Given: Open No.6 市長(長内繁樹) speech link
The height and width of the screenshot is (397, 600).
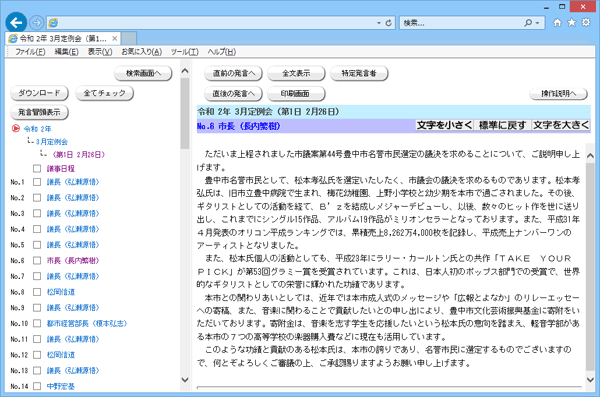Looking at the screenshot, I should (x=73, y=261).
